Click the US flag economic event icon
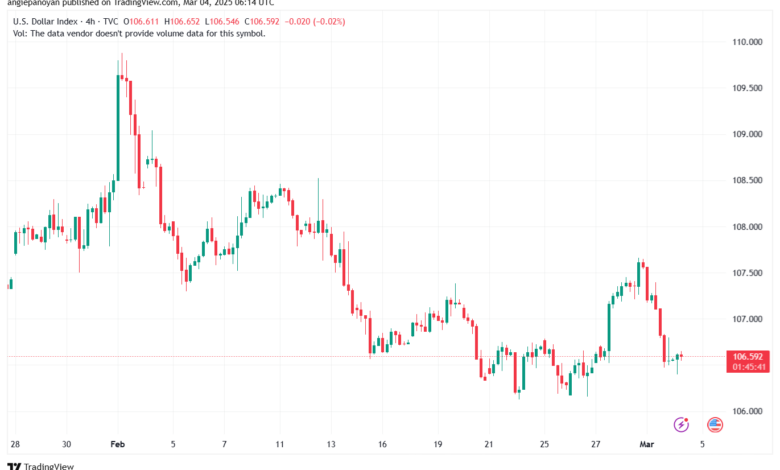This screenshot has width=780, height=470. point(715,425)
